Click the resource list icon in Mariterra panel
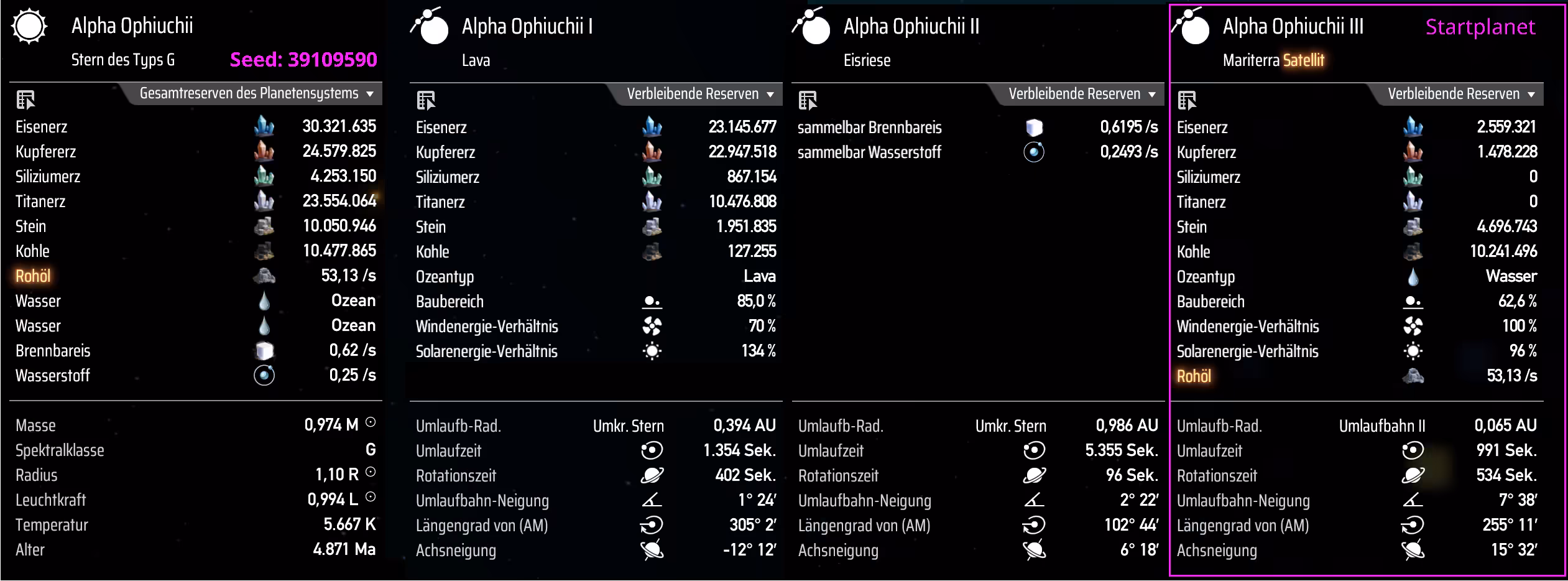This screenshot has height=581, width=1568. click(x=1187, y=100)
